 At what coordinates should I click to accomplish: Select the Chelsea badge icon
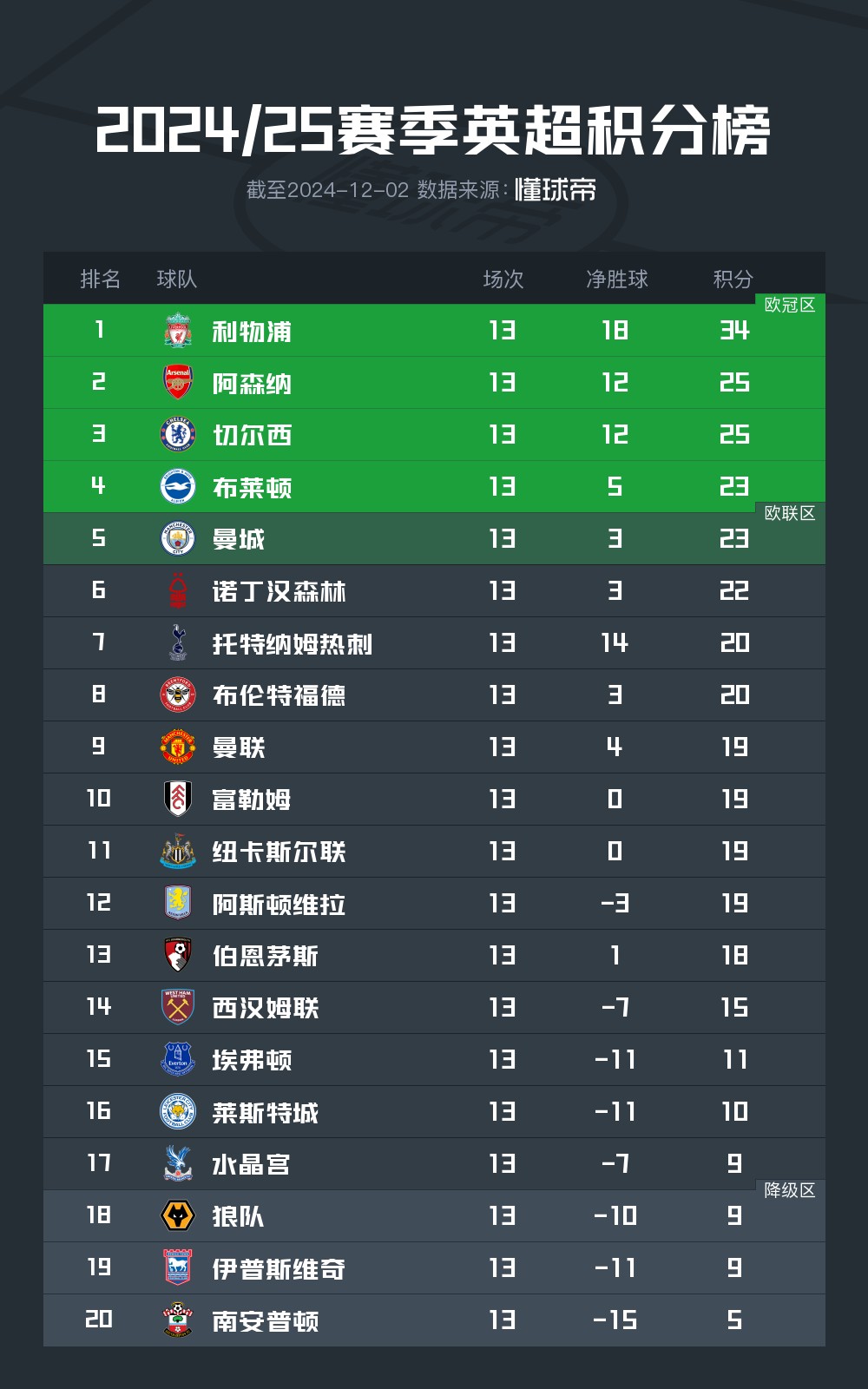[178, 434]
